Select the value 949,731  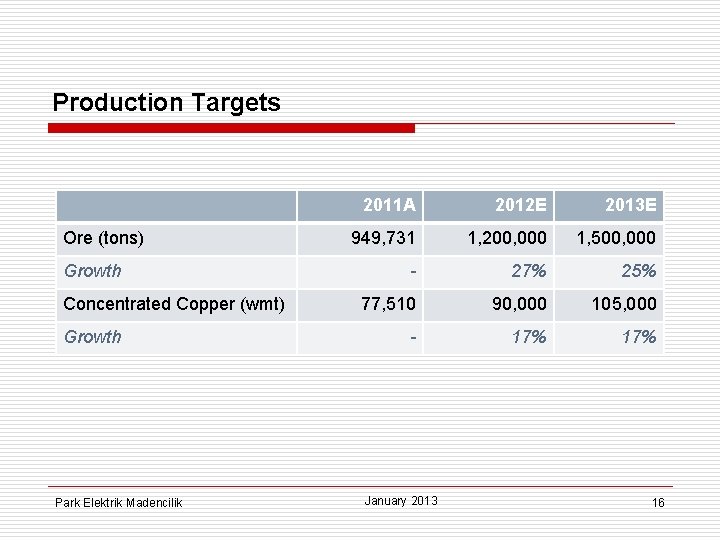coord(383,238)
